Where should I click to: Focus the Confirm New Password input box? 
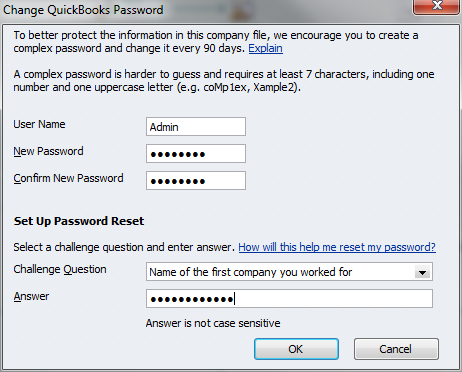point(196,180)
